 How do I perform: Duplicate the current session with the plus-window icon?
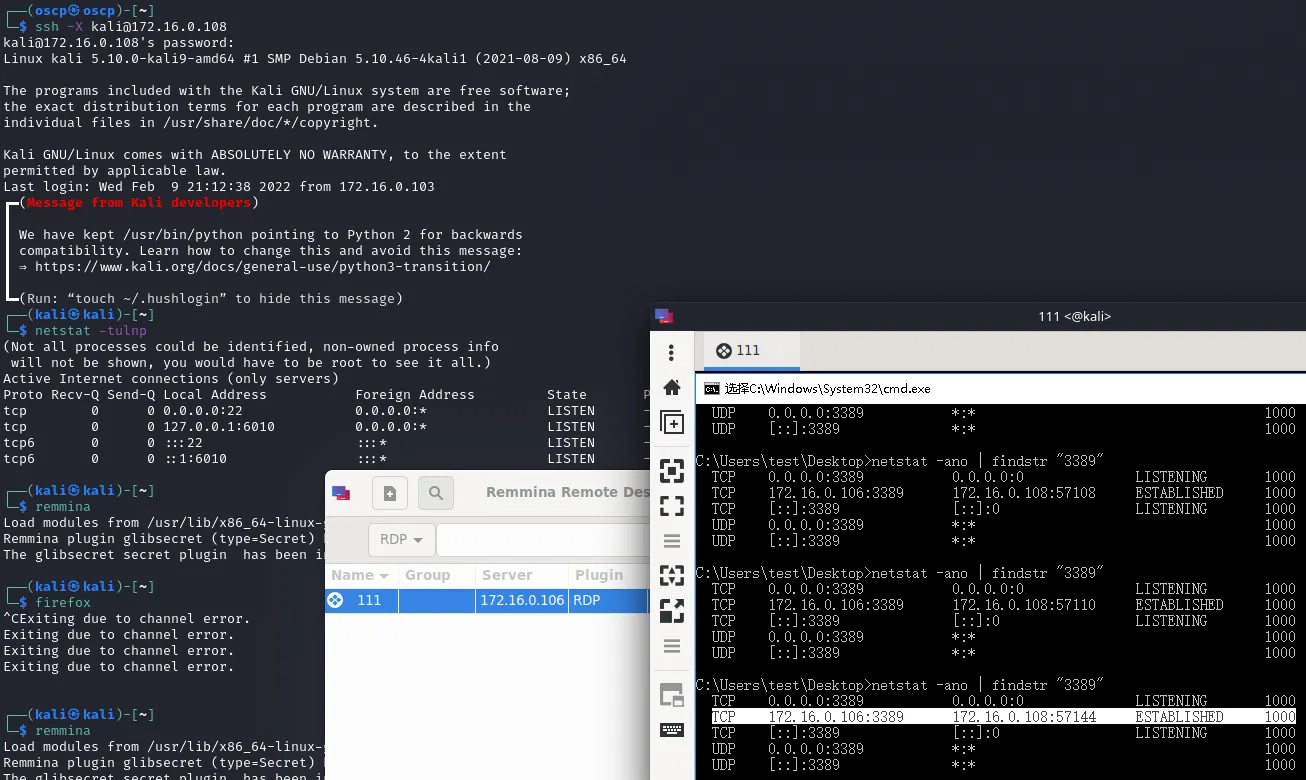672,423
